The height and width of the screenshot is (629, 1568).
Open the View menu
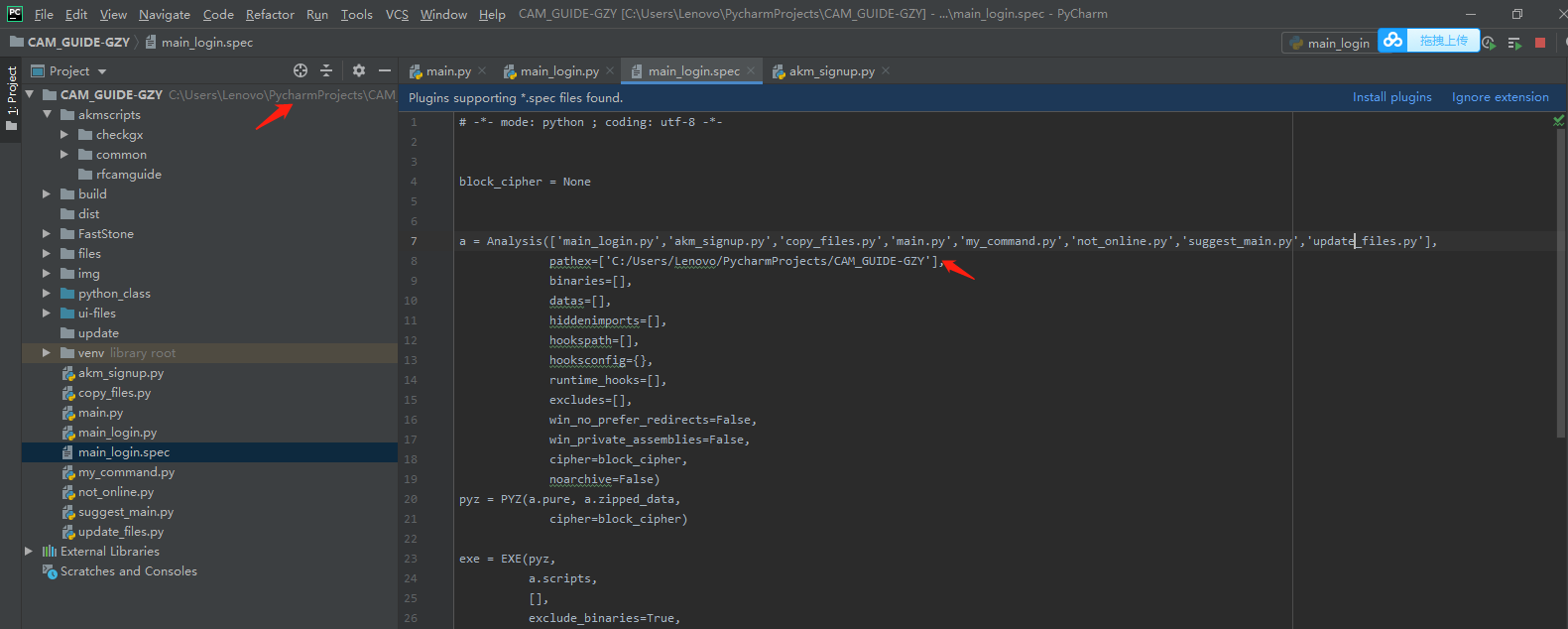click(x=113, y=14)
